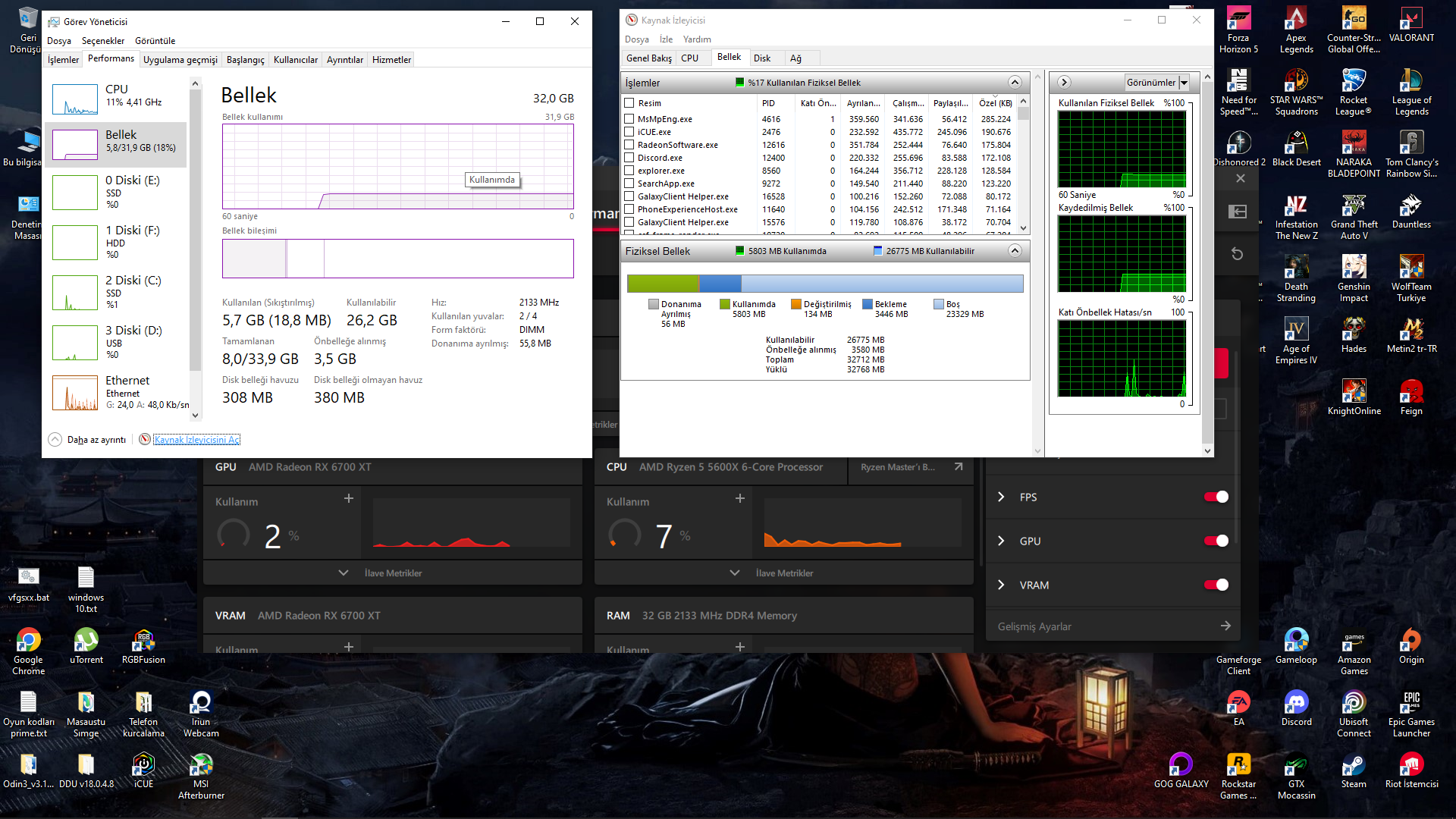Open Grand Theft Auto V icon
This screenshot has width=1456, height=819.
(1354, 217)
